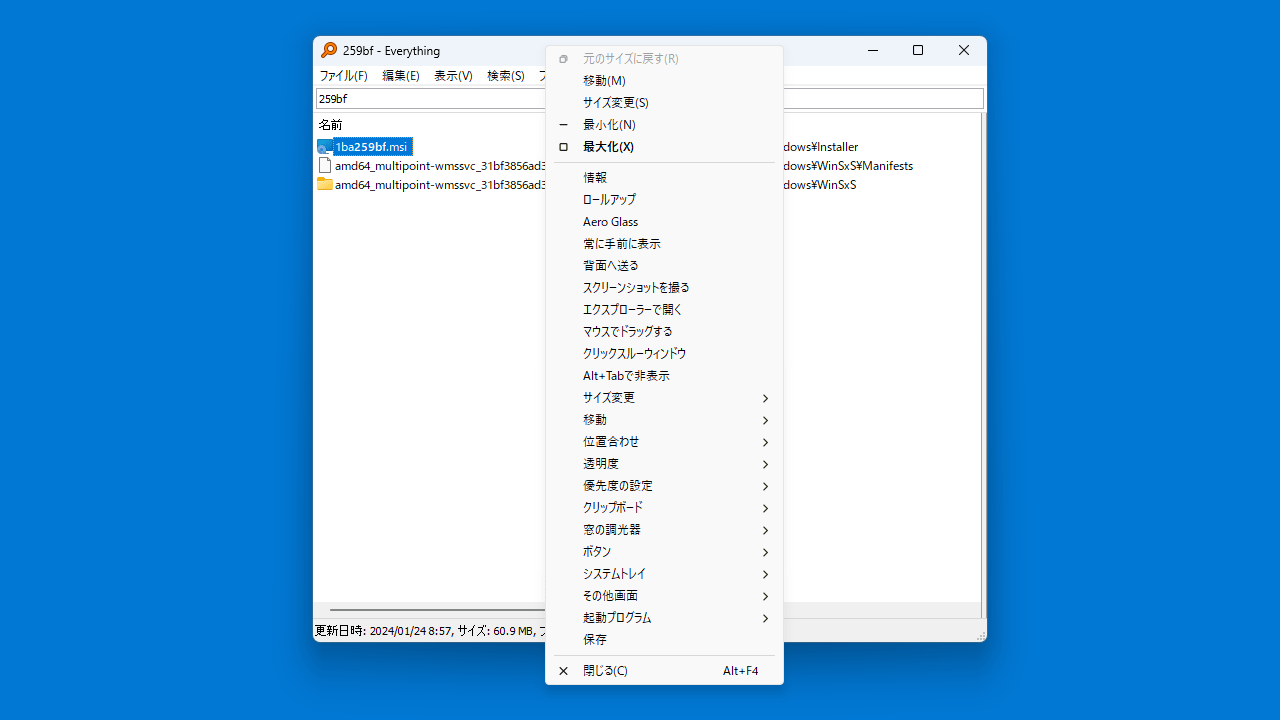The width and height of the screenshot is (1280, 720).
Task: Select the 1ba259bf.msi file icon
Action: [325, 147]
